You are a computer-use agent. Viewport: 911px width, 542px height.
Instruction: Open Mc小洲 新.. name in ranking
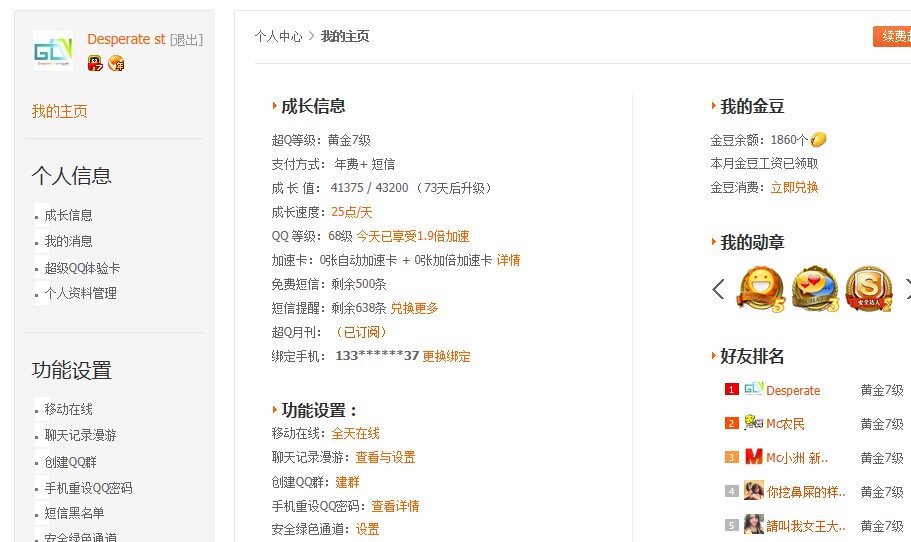tap(797, 458)
